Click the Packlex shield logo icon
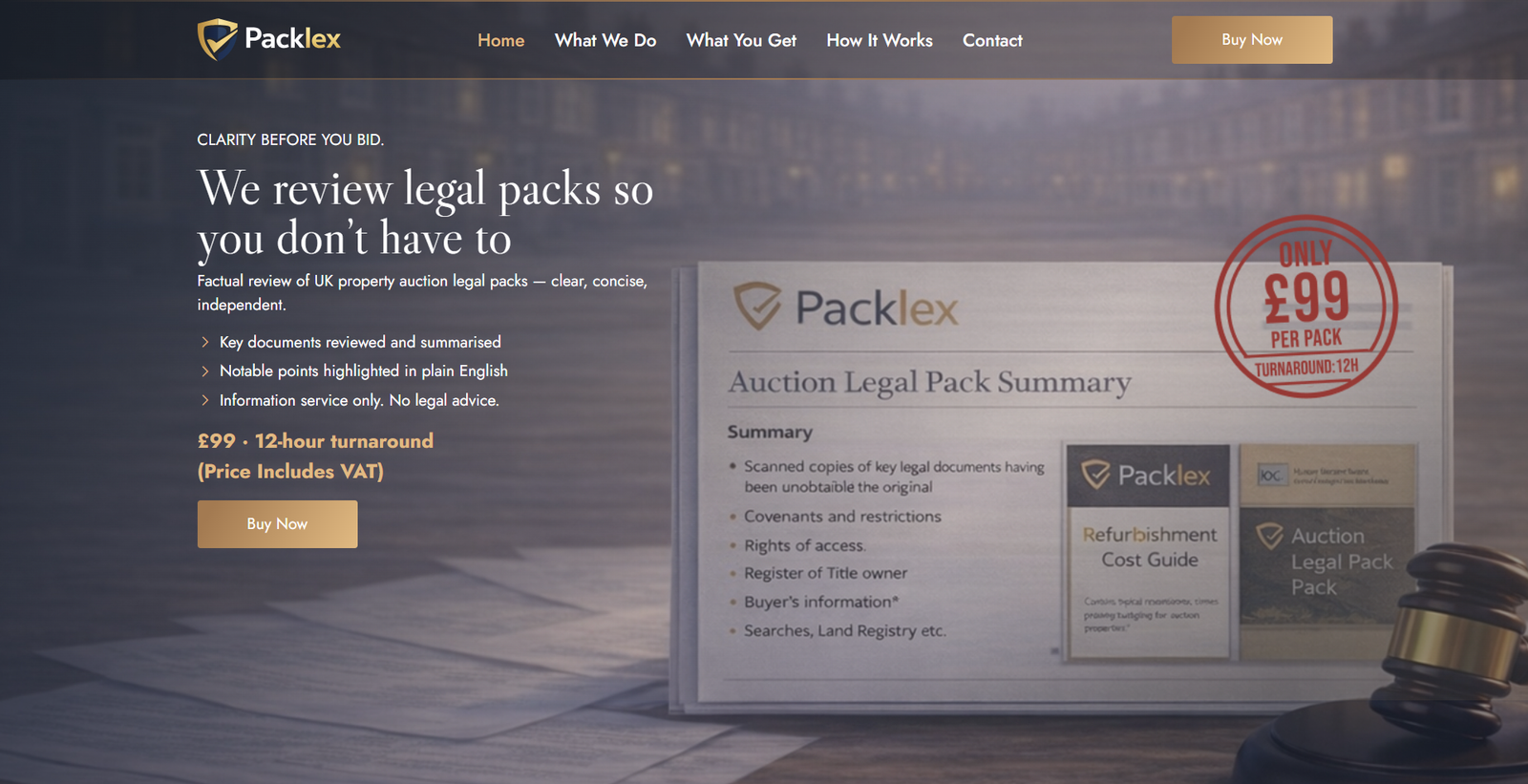The height and width of the screenshot is (784, 1528). coord(218,39)
